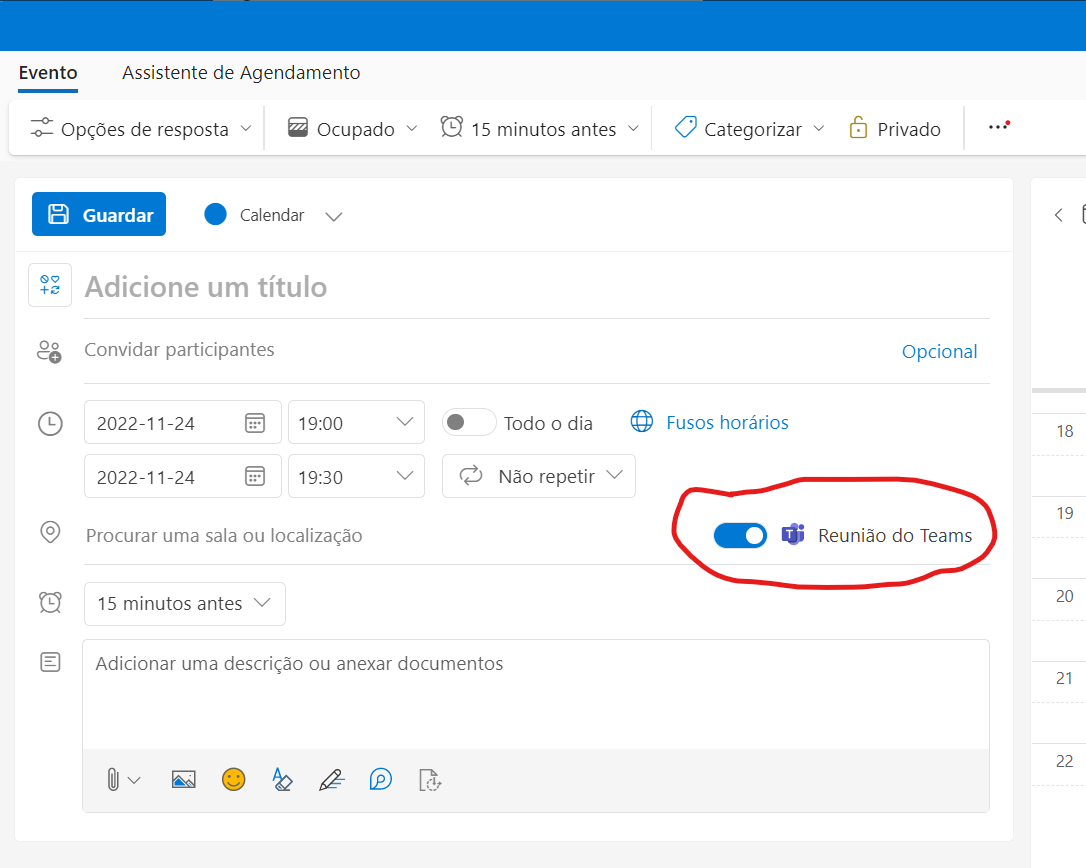Click the reminder alarm icon beside form dropdown
1086x868 pixels.
(x=50, y=603)
